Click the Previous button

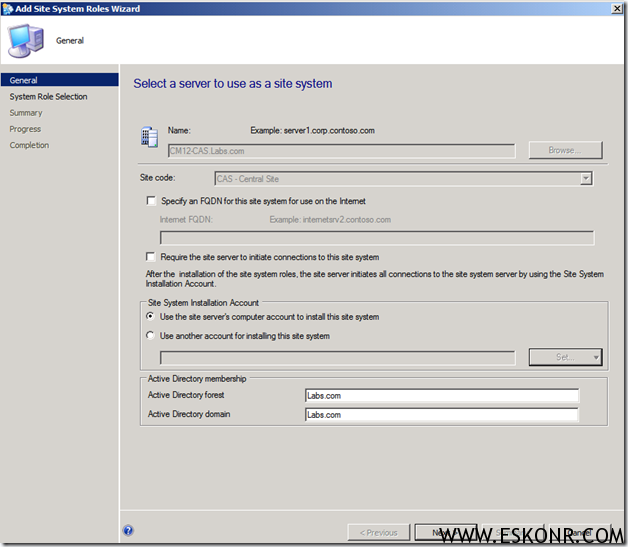[x=379, y=533]
